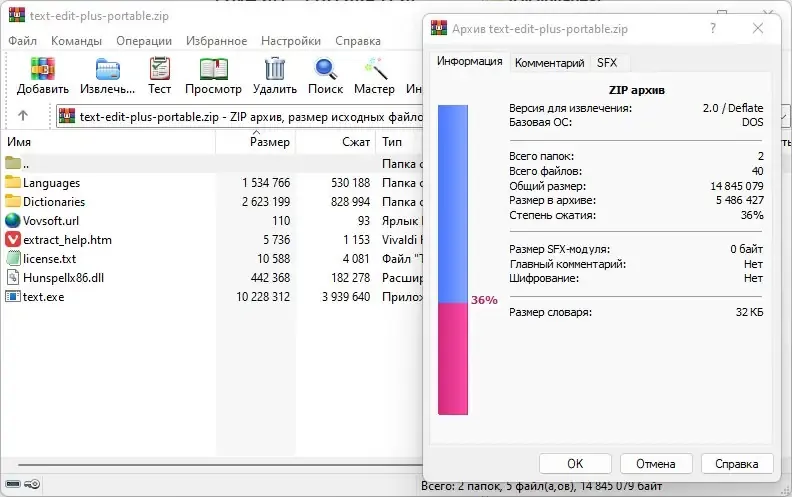
Task: Click the 2.0 / Deflate version value
Action: click(733, 108)
